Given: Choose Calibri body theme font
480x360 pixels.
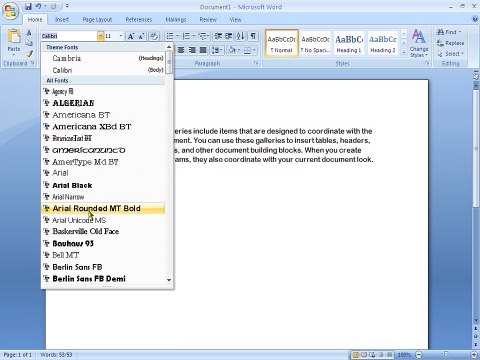Looking at the screenshot, I should pos(103,70).
